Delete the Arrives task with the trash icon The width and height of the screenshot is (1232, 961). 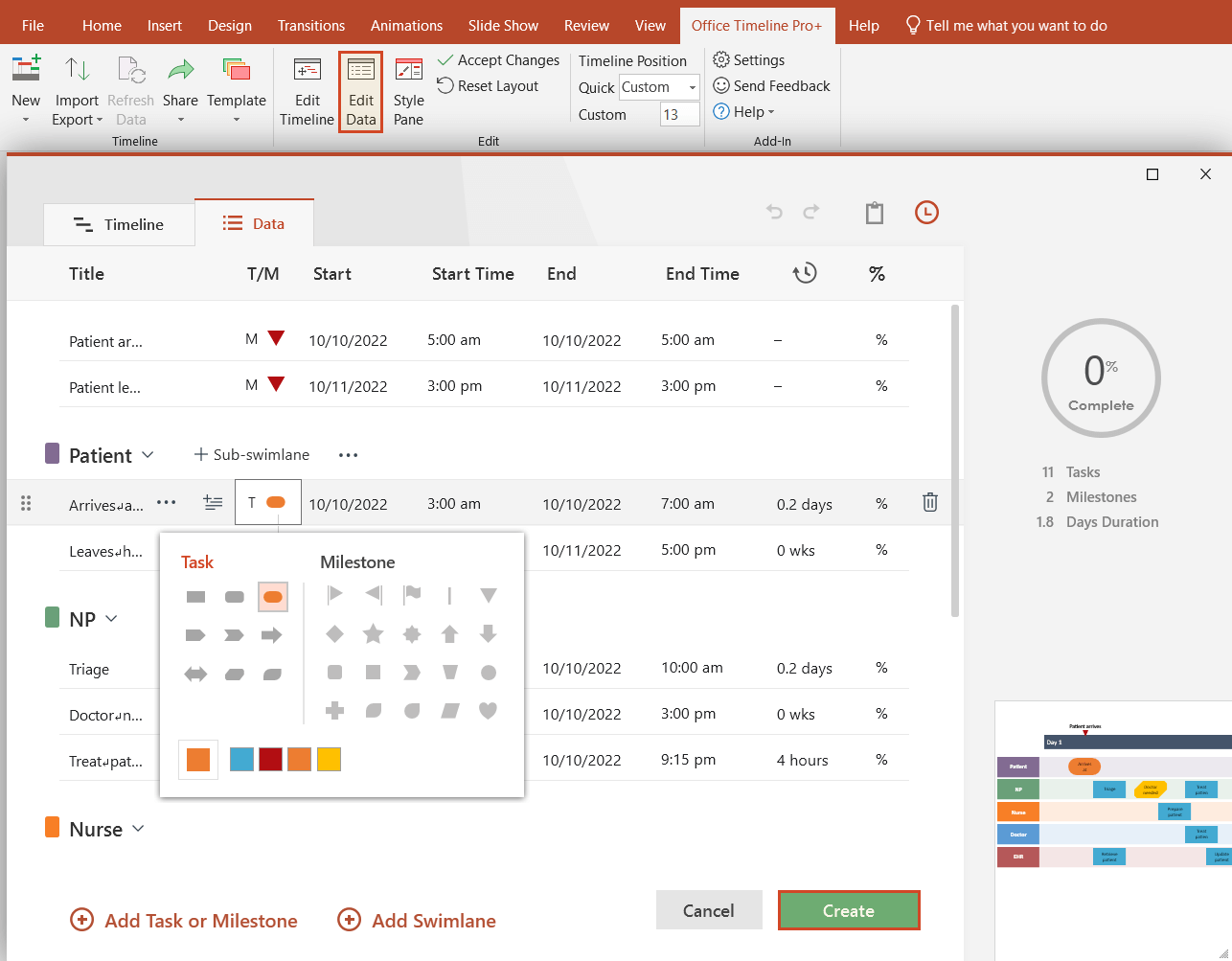click(x=929, y=502)
